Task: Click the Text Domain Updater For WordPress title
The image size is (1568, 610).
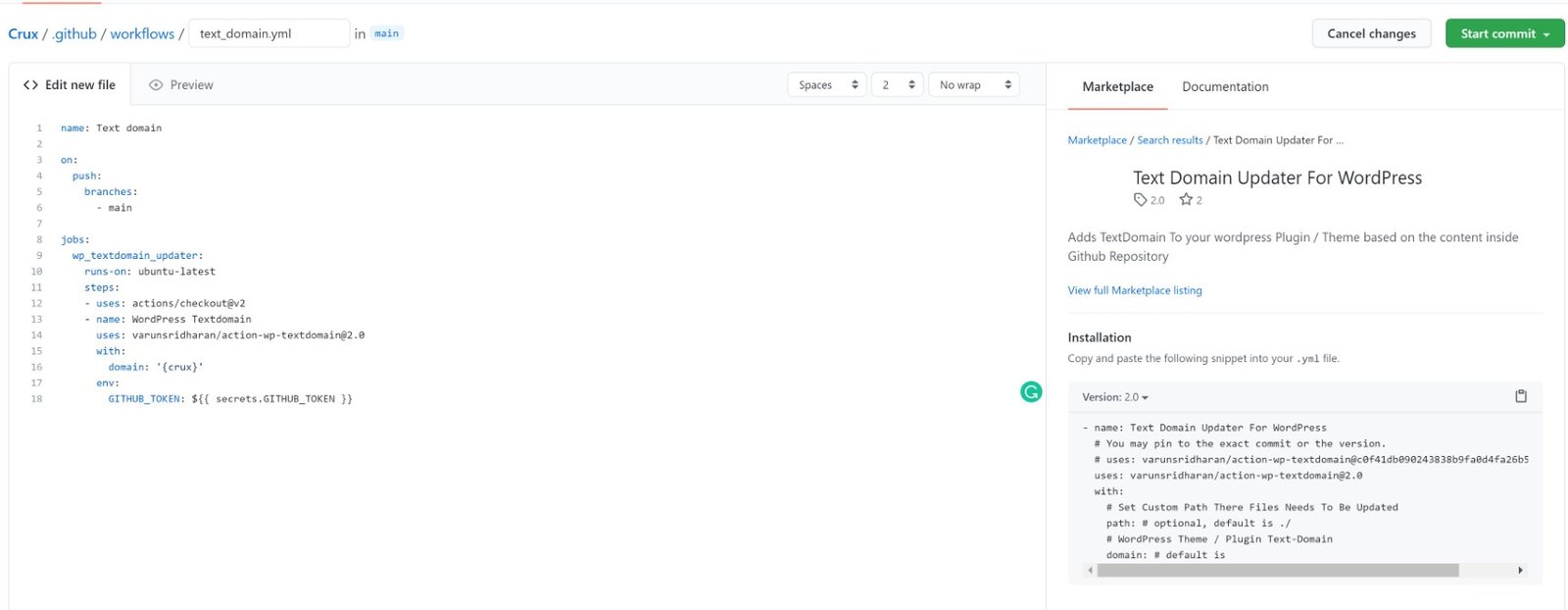Action: tap(1277, 178)
